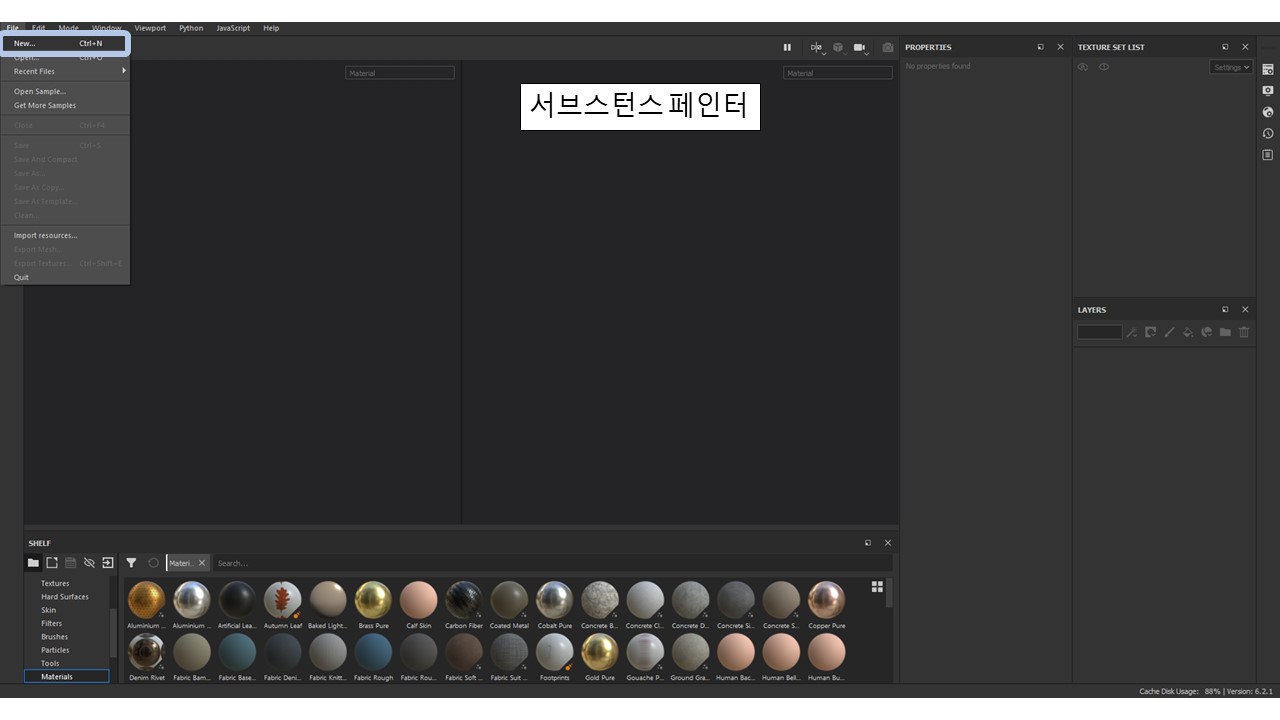Open the Display Settings icon on right dock
1280x720 pixels.
(x=1268, y=69)
